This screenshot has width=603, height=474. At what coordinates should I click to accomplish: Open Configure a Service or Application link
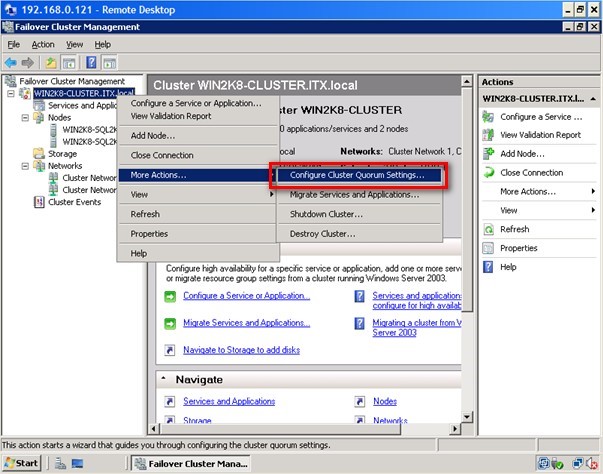[246, 296]
